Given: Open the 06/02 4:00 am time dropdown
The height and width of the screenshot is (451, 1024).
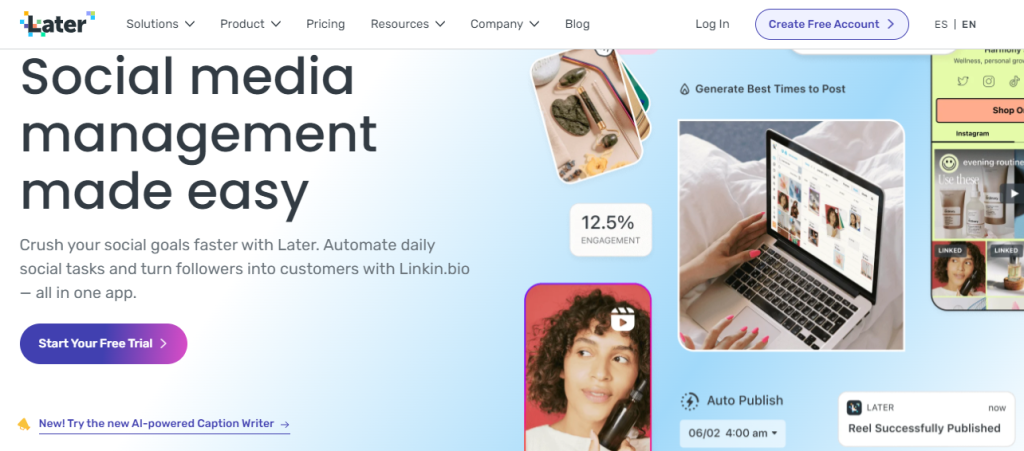Looking at the screenshot, I should pyautogui.click(x=732, y=433).
